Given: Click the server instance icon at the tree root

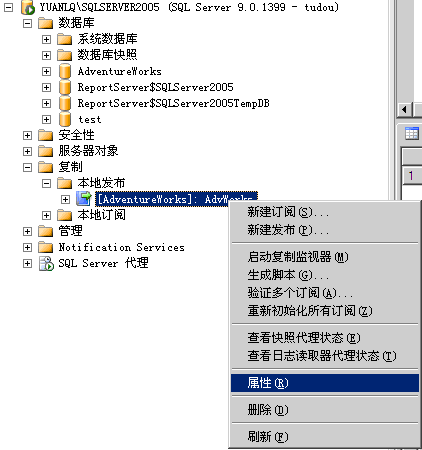Looking at the screenshot, I should (28, 8).
